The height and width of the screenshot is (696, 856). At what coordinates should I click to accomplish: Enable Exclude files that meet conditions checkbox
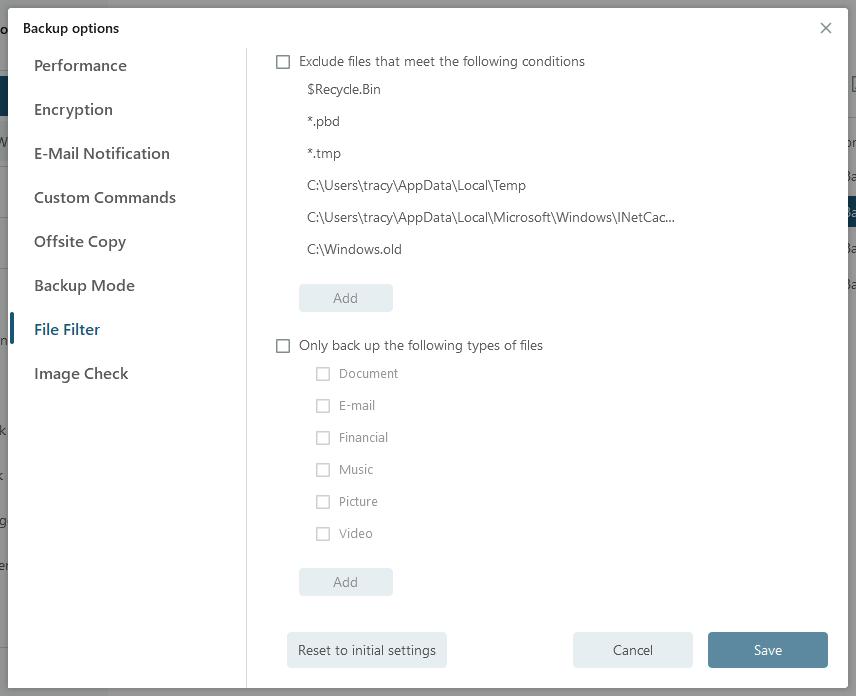283,62
